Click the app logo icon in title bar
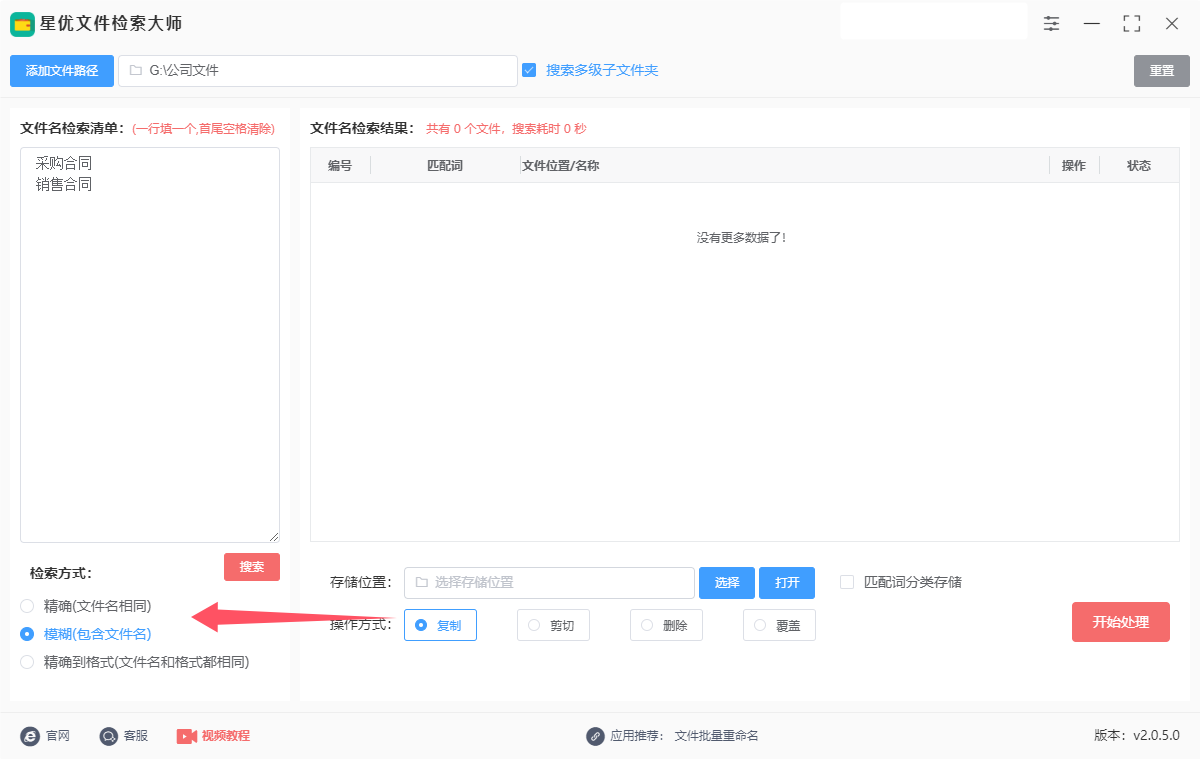The image size is (1200, 760). click(22, 24)
